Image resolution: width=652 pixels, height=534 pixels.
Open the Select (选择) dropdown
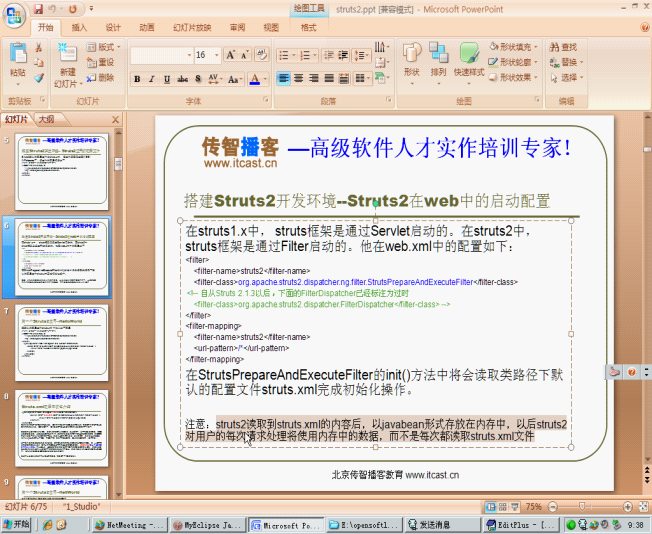[566, 78]
